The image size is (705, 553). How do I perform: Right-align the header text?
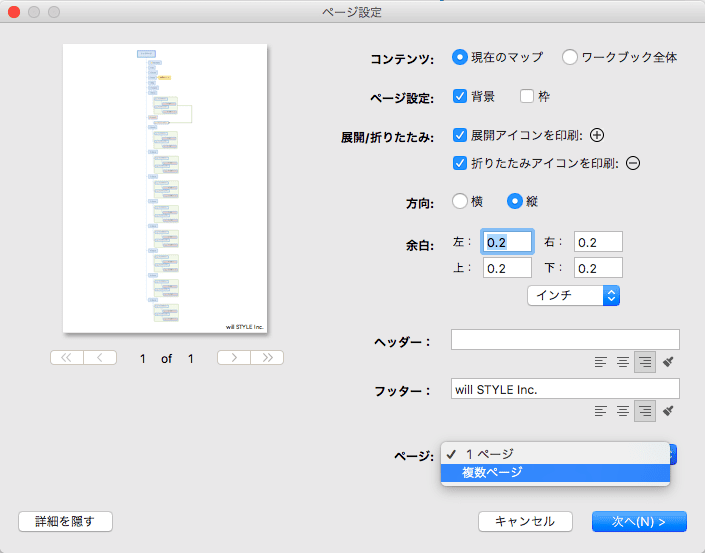coord(645,362)
